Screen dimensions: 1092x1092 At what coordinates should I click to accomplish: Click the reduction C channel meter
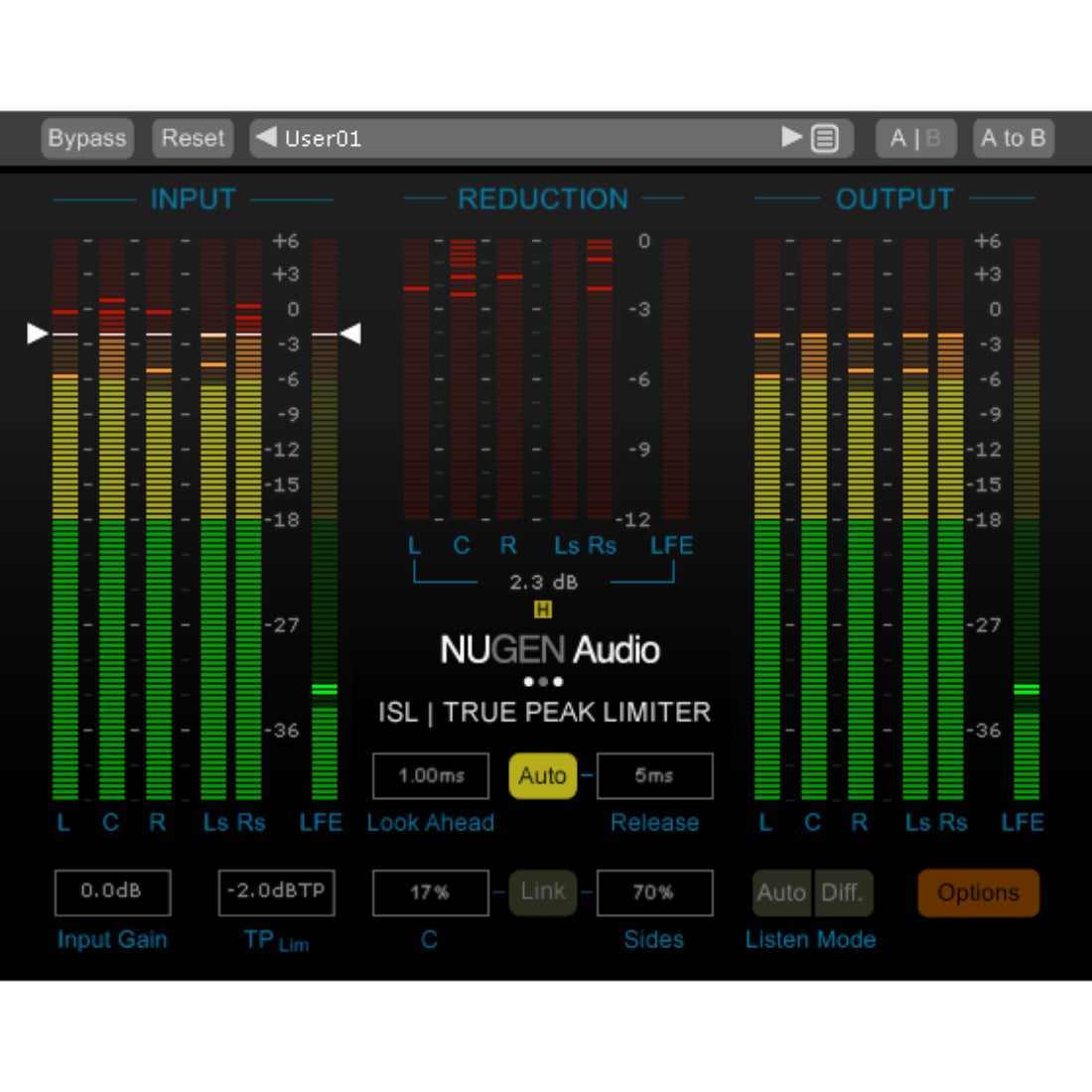464,379
